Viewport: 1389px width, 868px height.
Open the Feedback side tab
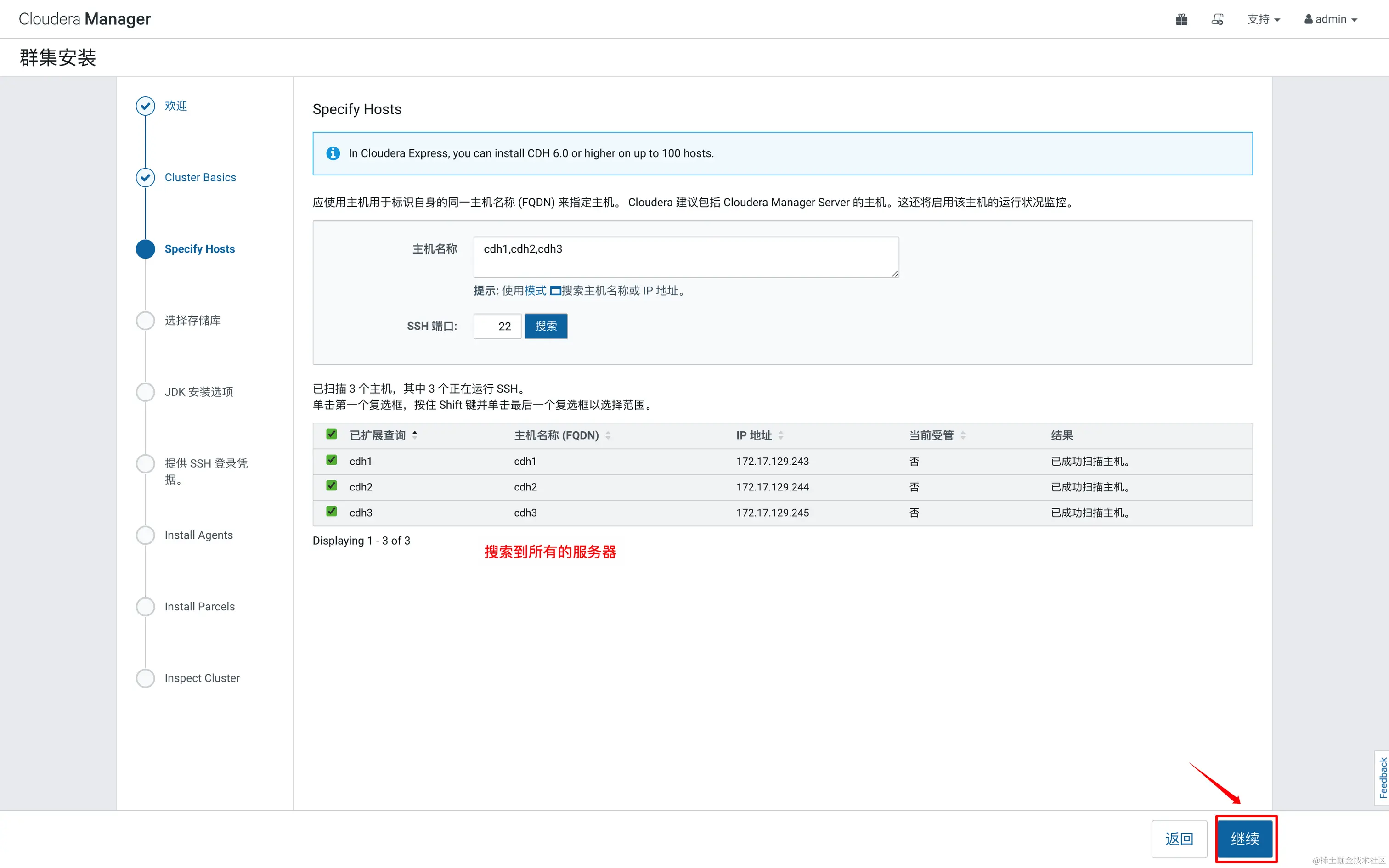click(x=1382, y=778)
